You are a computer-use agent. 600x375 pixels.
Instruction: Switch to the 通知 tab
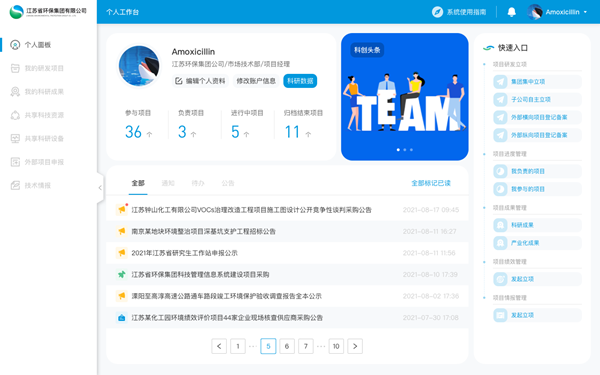(x=168, y=183)
